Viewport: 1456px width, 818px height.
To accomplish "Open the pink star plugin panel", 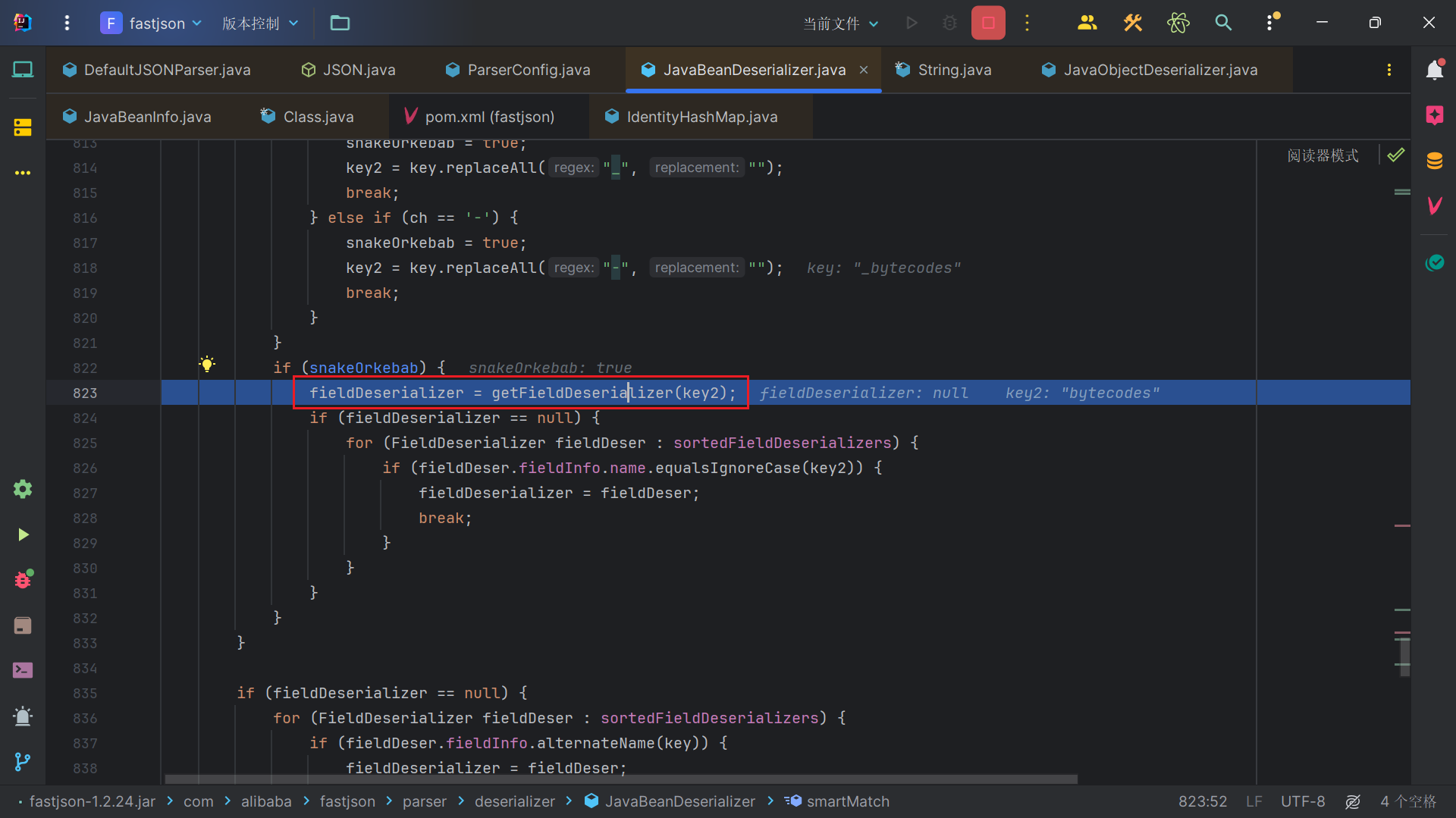I will pos(1434,115).
